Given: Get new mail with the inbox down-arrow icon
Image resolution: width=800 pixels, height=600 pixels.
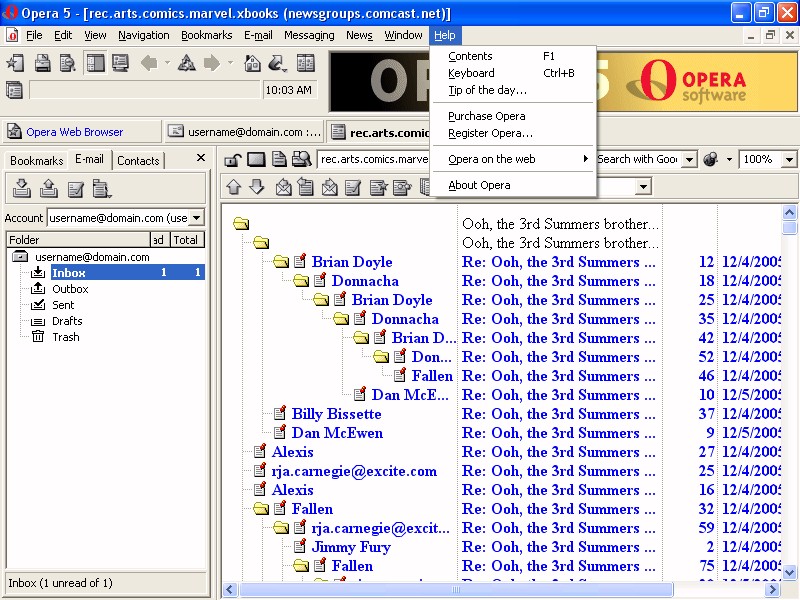Looking at the screenshot, I should coord(21,188).
